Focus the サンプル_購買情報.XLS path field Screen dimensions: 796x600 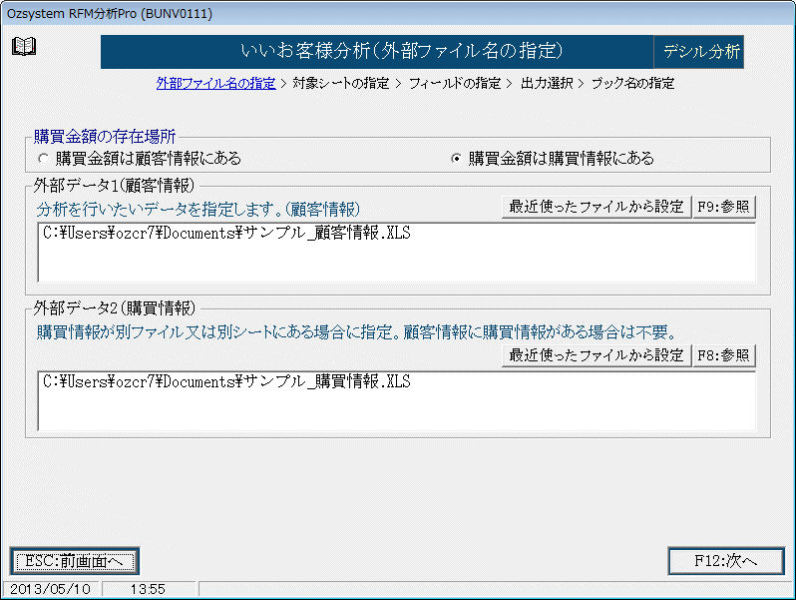396,401
